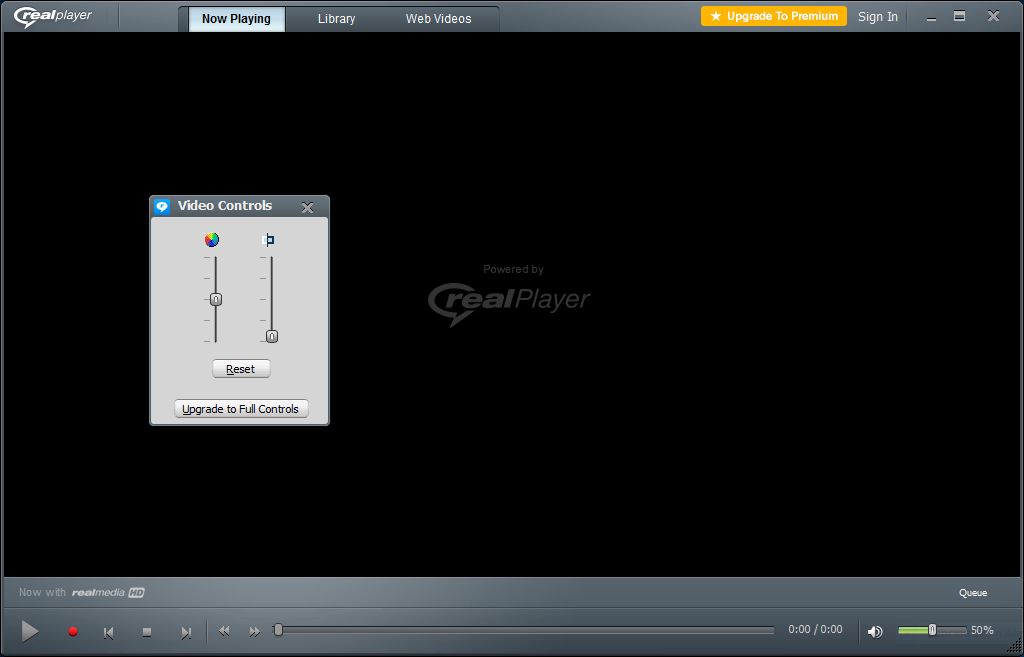The height and width of the screenshot is (657, 1024).
Task: Click the Reset button
Action: pos(241,369)
